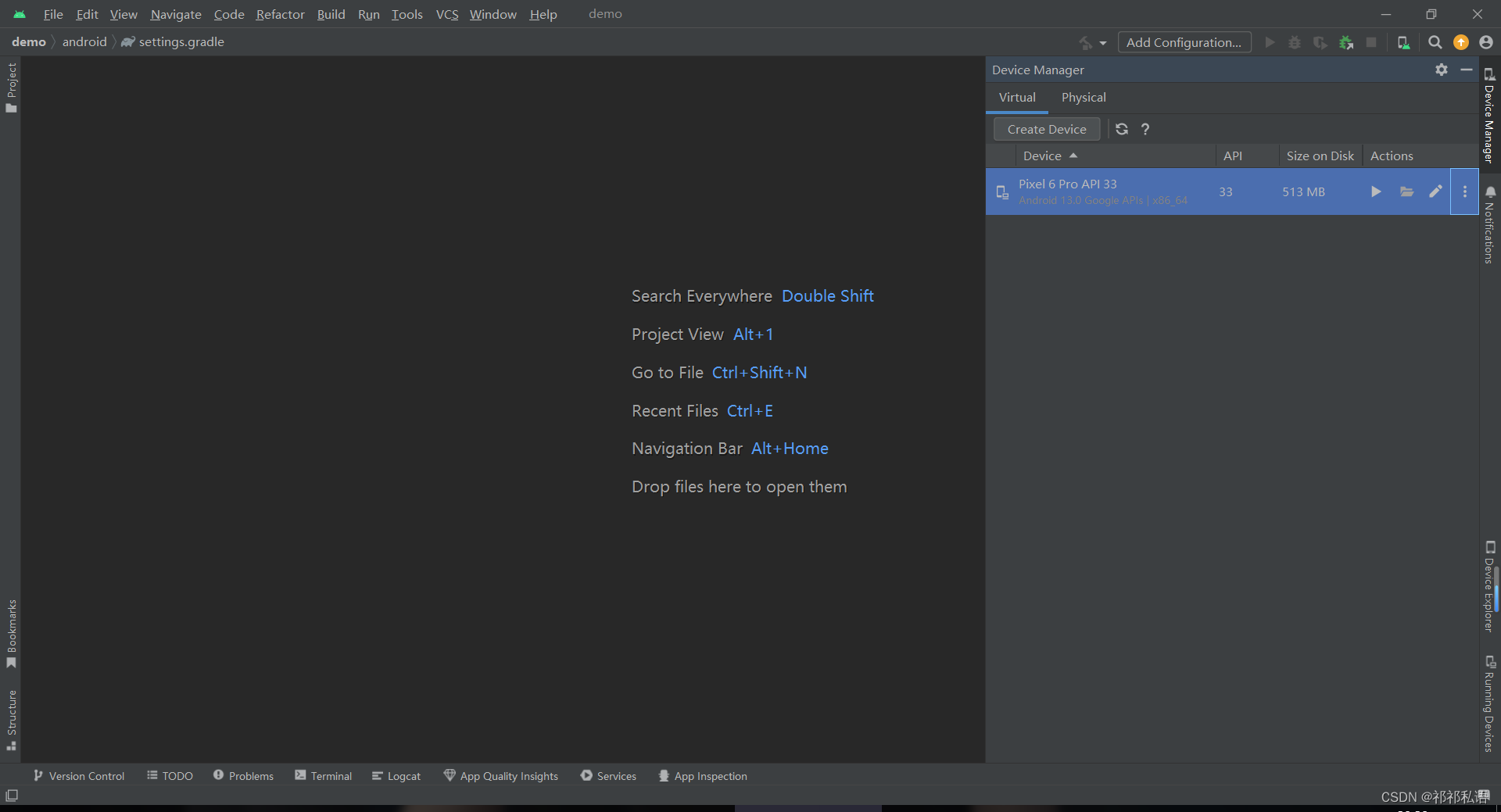Select the Pixel 6 Pro API 33 row
The image size is (1501, 812).
(x=1231, y=191)
